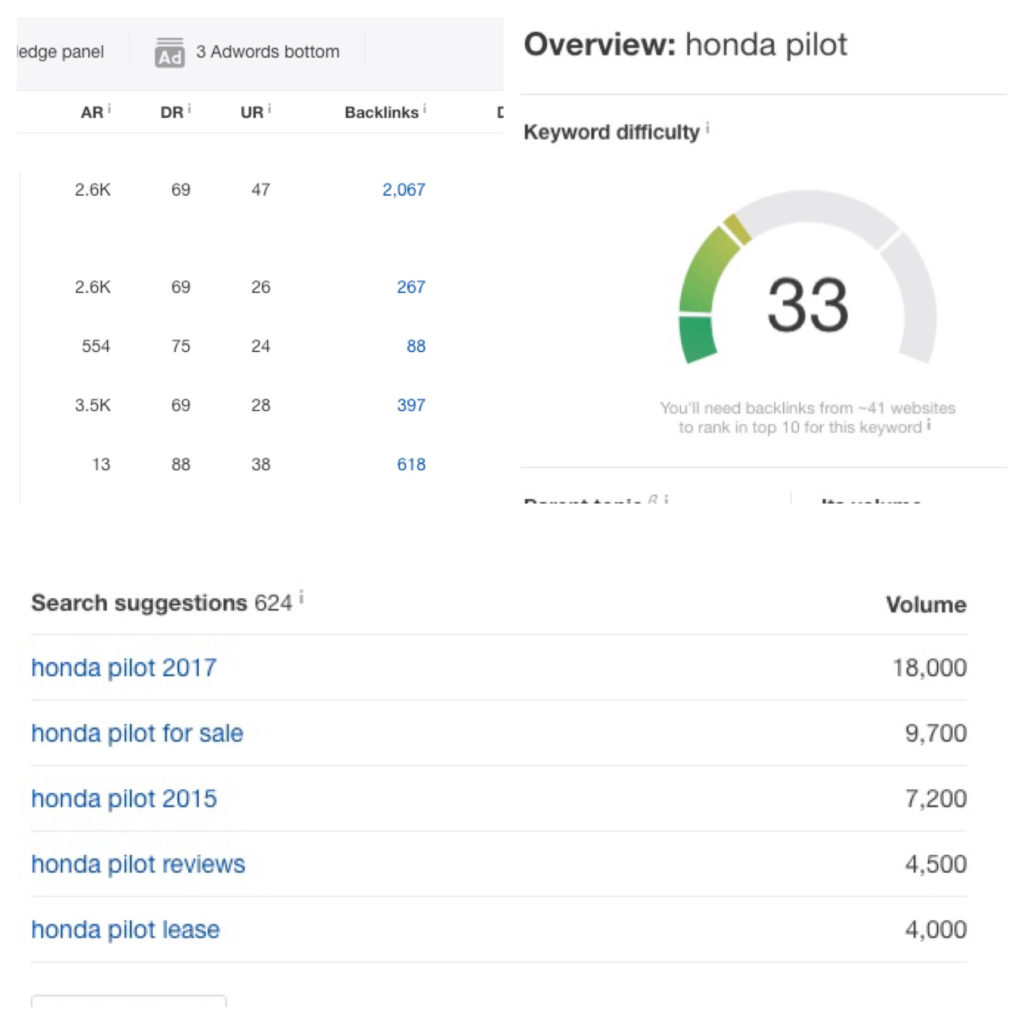
Task: Click the 7,200 volume value
Action: pos(936,799)
